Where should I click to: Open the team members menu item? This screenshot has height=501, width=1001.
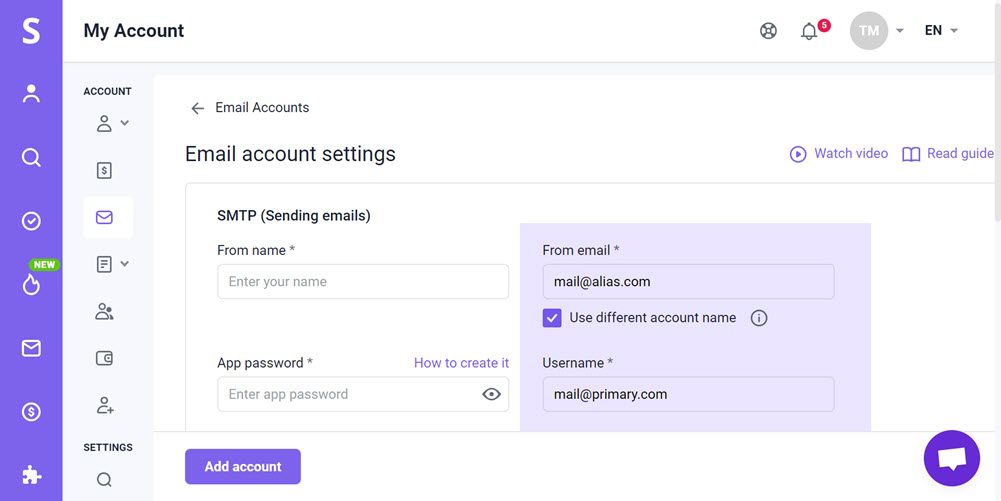(104, 312)
